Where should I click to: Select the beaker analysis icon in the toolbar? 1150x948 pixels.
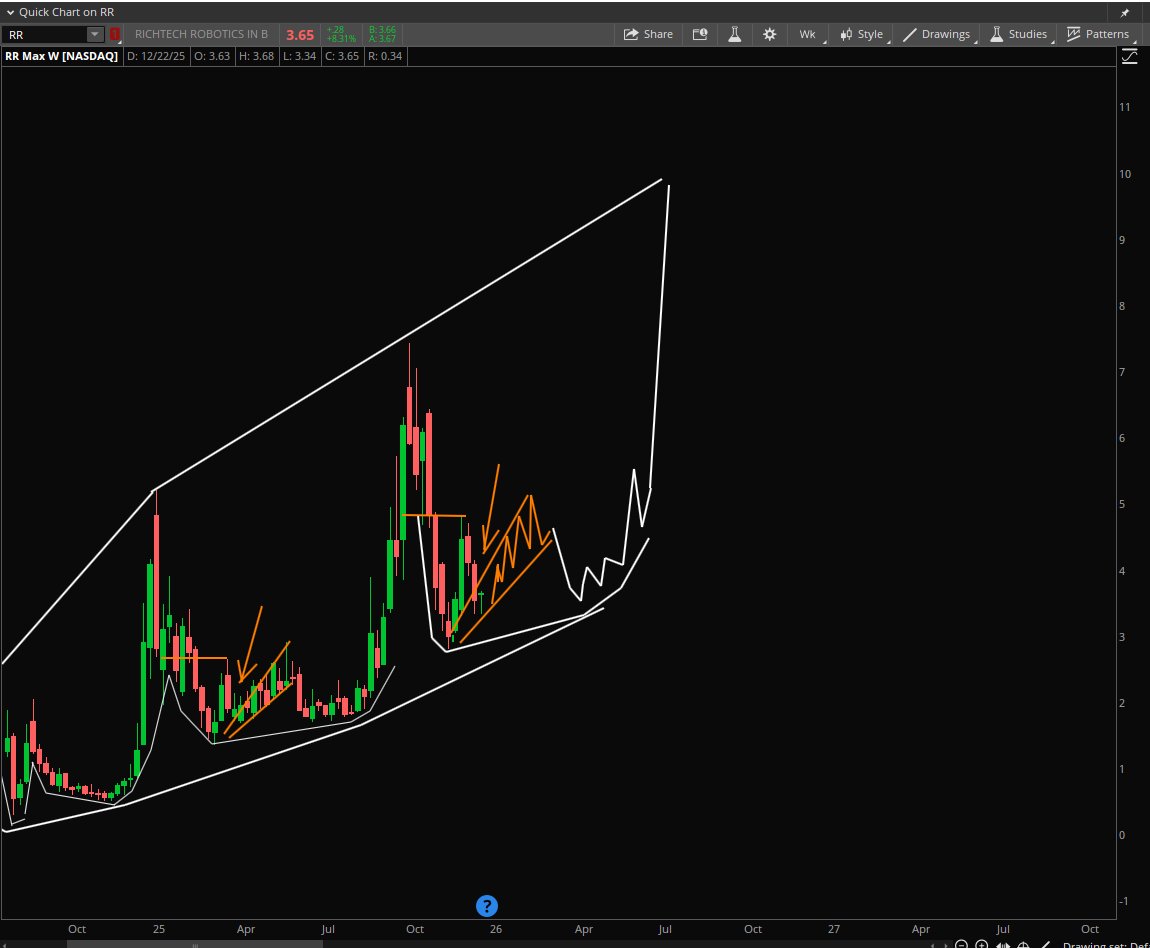[x=735, y=33]
